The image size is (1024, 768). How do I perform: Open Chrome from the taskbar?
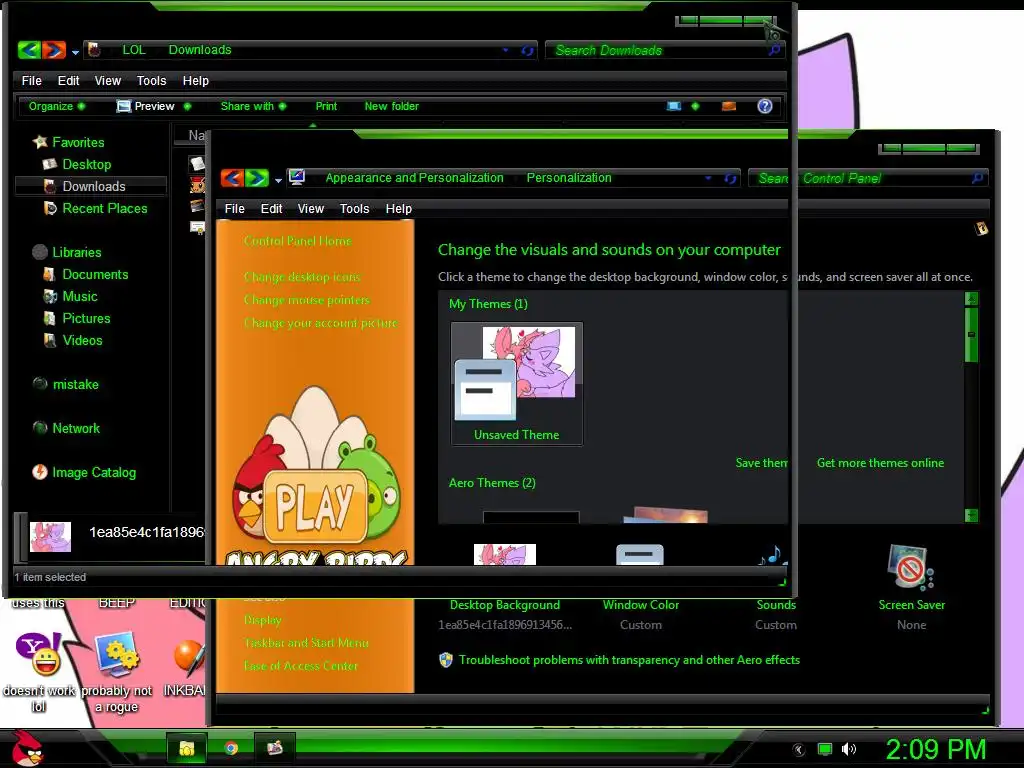point(231,748)
